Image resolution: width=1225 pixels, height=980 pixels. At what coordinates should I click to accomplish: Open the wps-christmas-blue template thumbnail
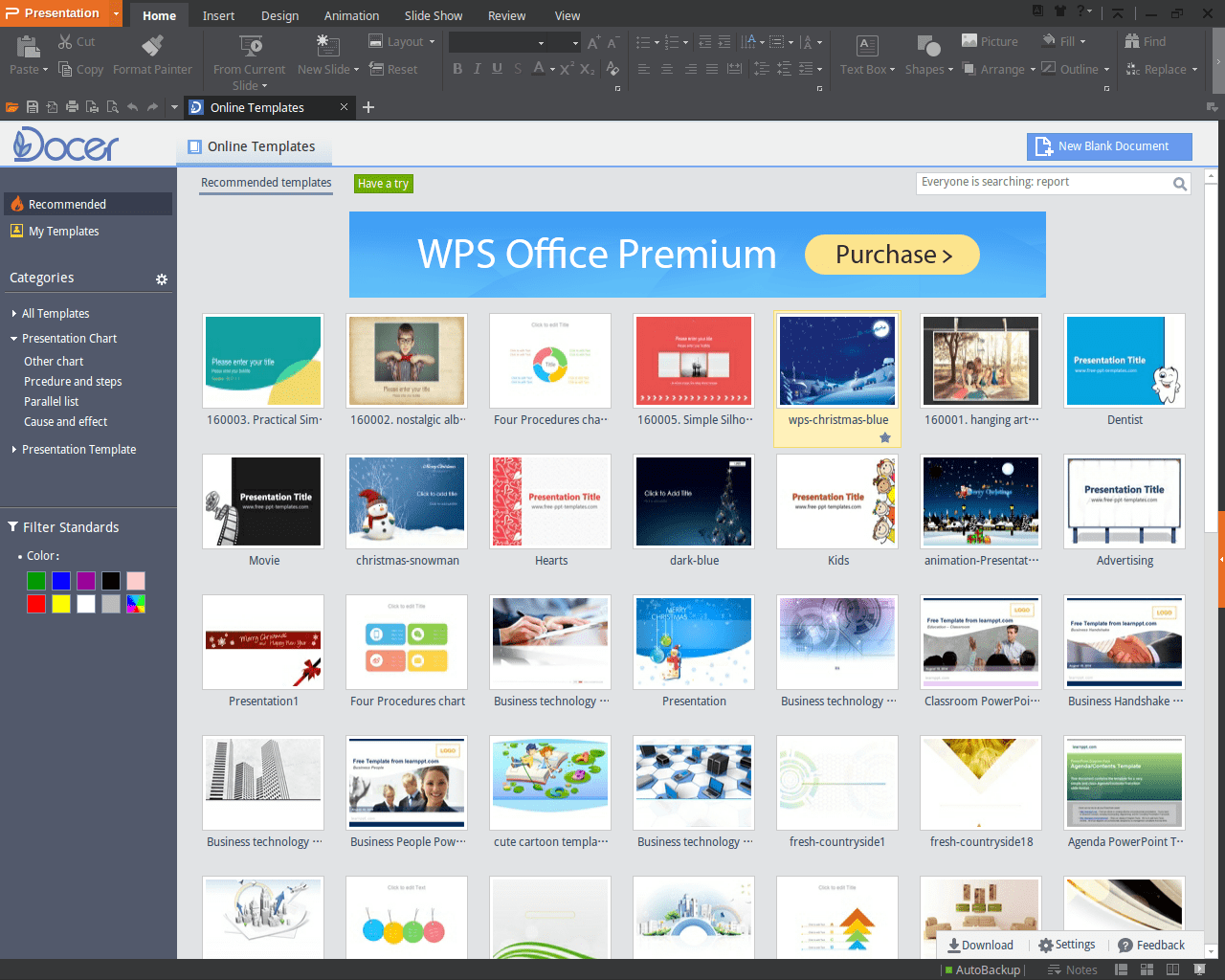(837, 361)
